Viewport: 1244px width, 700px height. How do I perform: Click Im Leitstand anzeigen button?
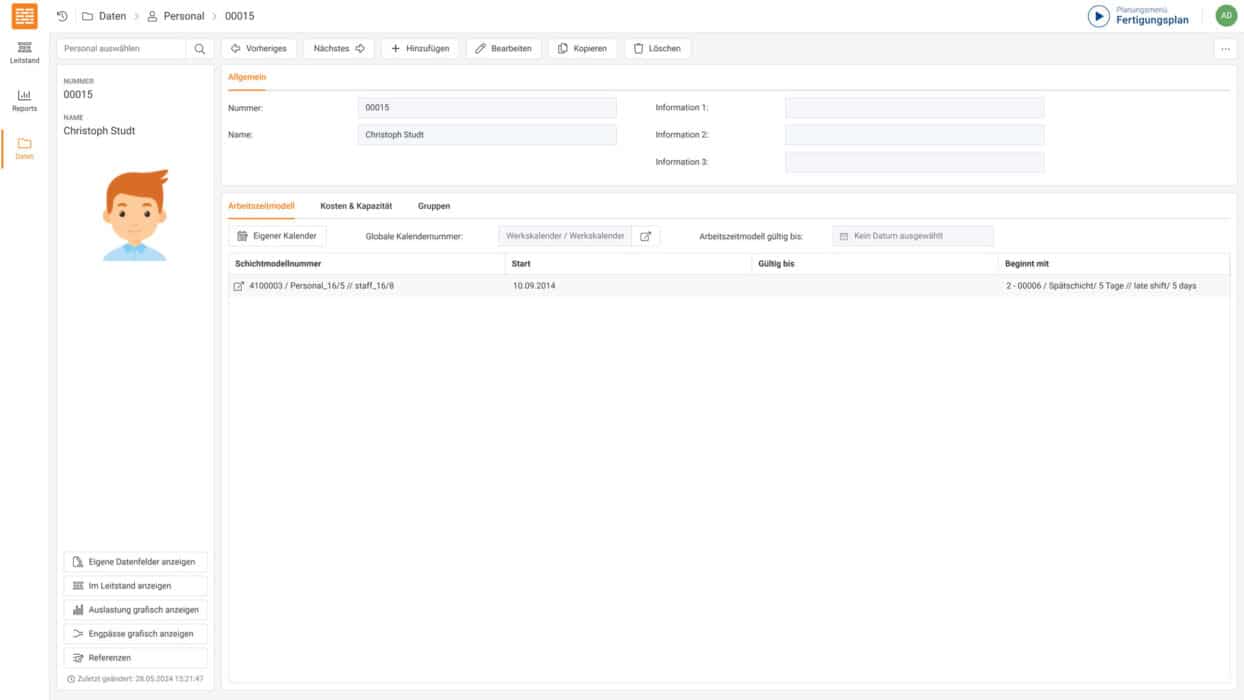(135, 586)
